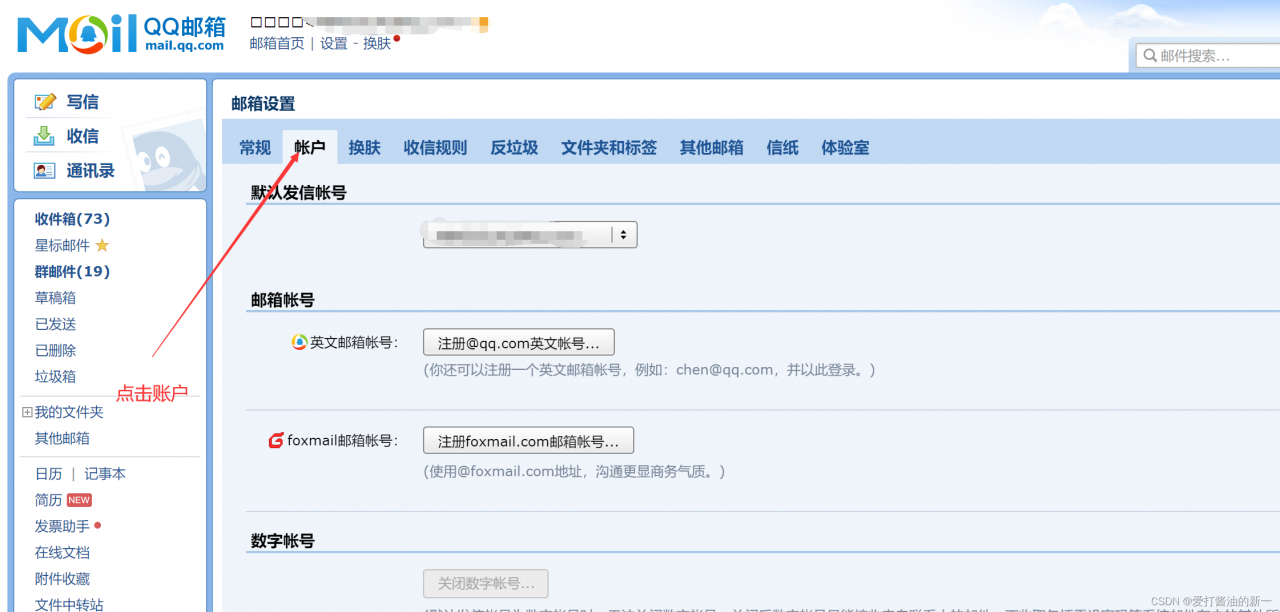Click the 注册@qq.com英文帐号 button
Image resolution: width=1280 pixels, height=612 pixels.
[518, 341]
